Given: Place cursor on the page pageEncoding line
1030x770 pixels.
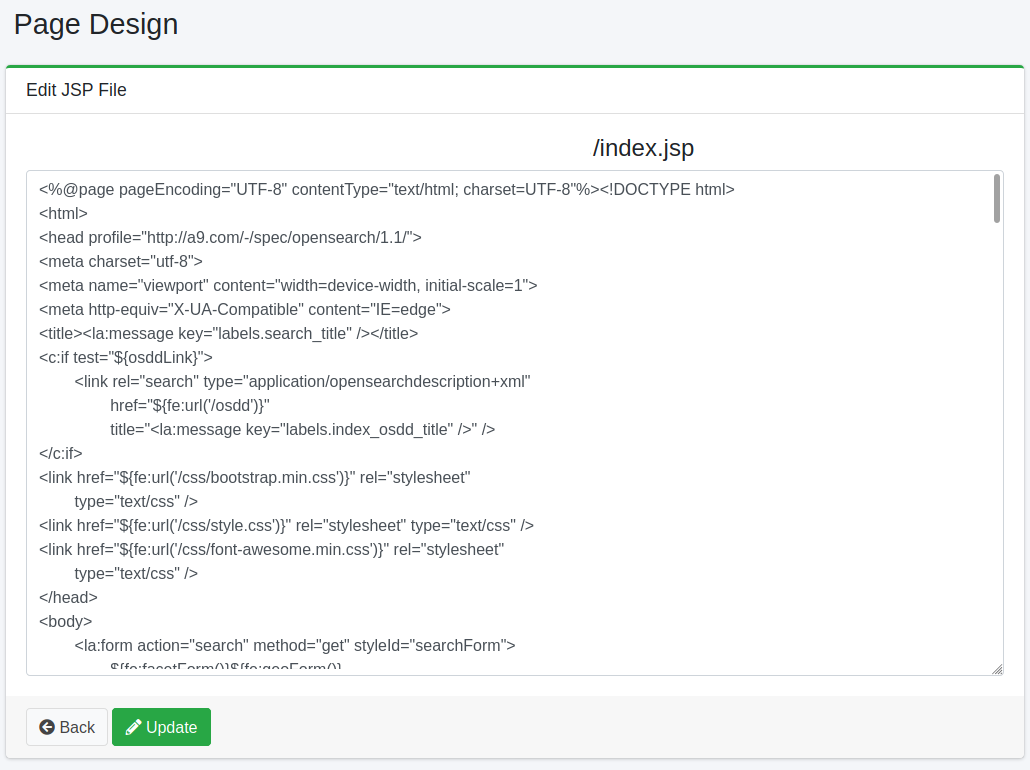Looking at the screenshot, I should [x=386, y=189].
